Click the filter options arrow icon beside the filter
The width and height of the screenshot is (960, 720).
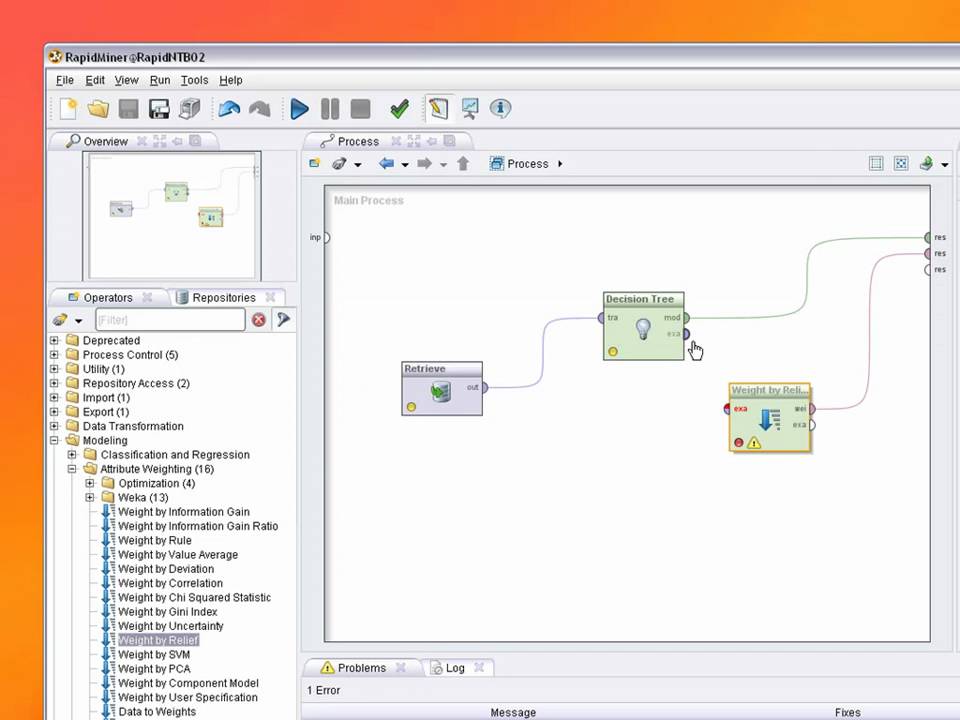[x=283, y=320]
